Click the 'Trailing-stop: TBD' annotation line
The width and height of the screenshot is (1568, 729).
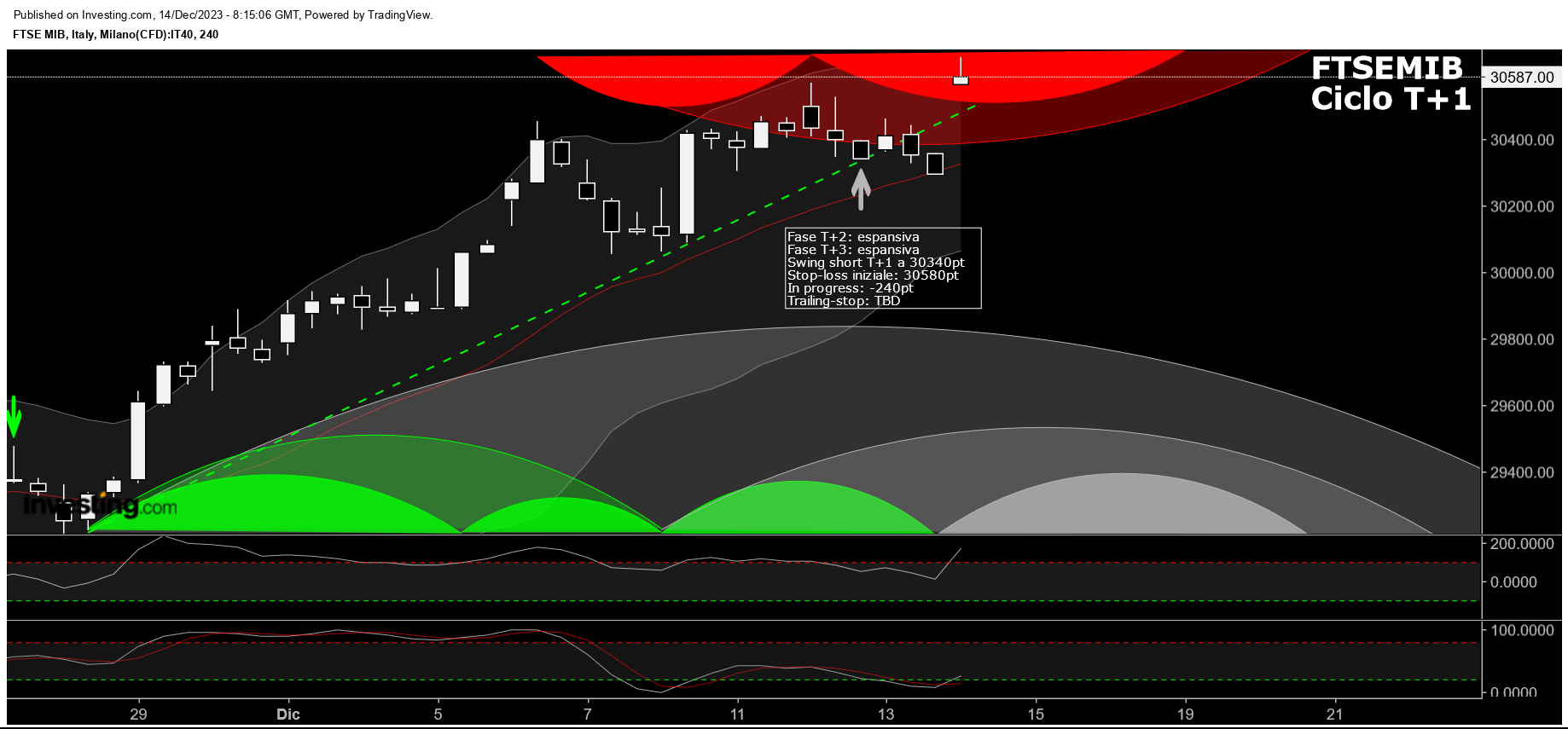pos(844,301)
